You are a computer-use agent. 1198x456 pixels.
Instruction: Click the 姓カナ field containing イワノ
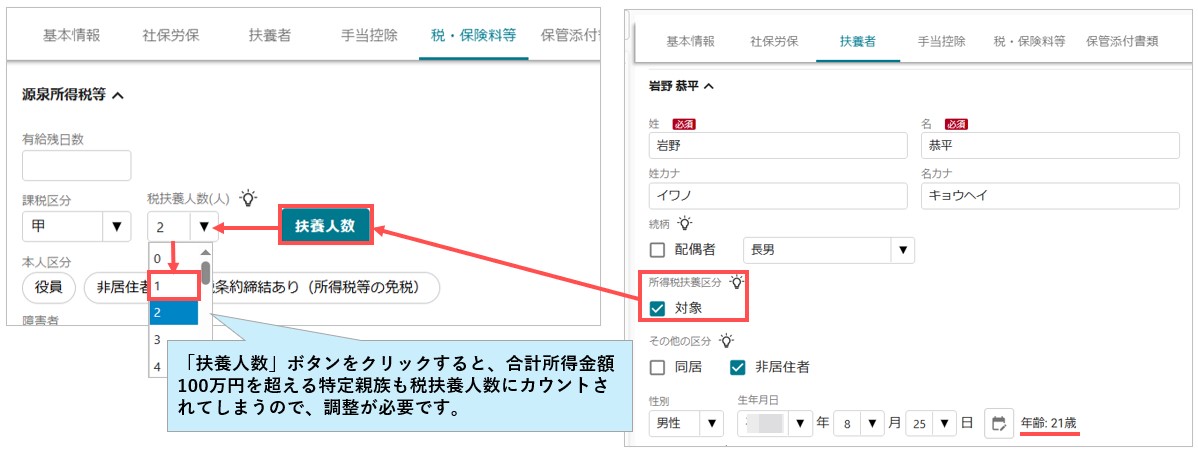coord(777,196)
